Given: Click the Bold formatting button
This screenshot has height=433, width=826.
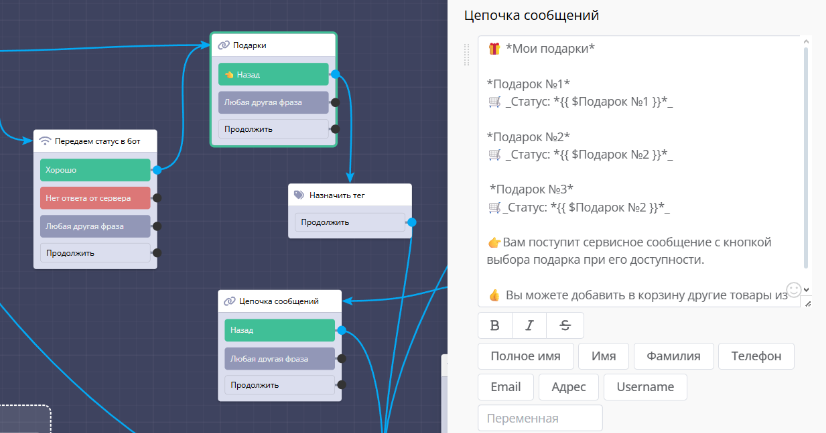Looking at the screenshot, I should coord(495,325).
